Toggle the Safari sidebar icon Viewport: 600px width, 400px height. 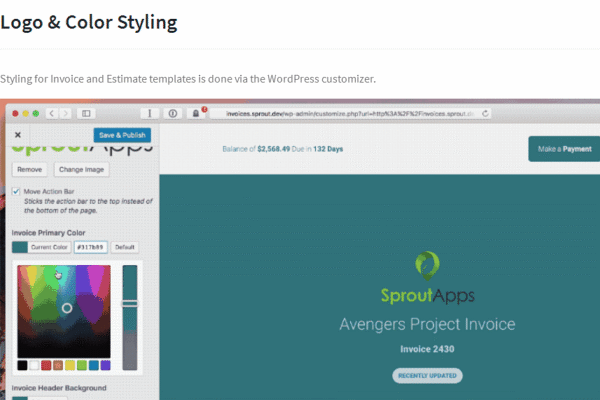pyautogui.click(x=86, y=114)
